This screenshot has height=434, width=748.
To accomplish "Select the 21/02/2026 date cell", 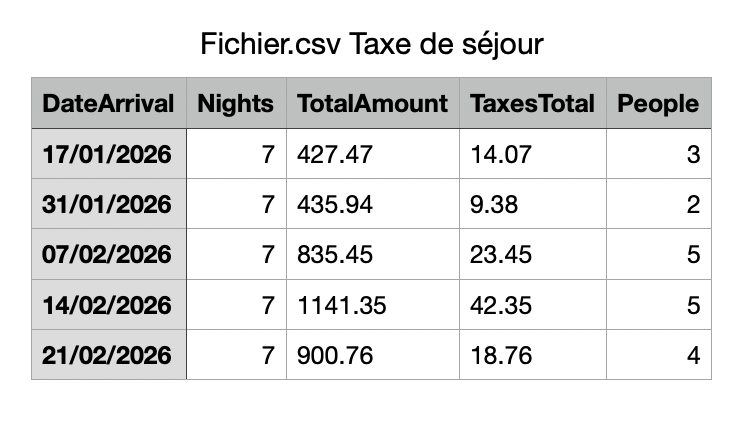I will point(108,354).
